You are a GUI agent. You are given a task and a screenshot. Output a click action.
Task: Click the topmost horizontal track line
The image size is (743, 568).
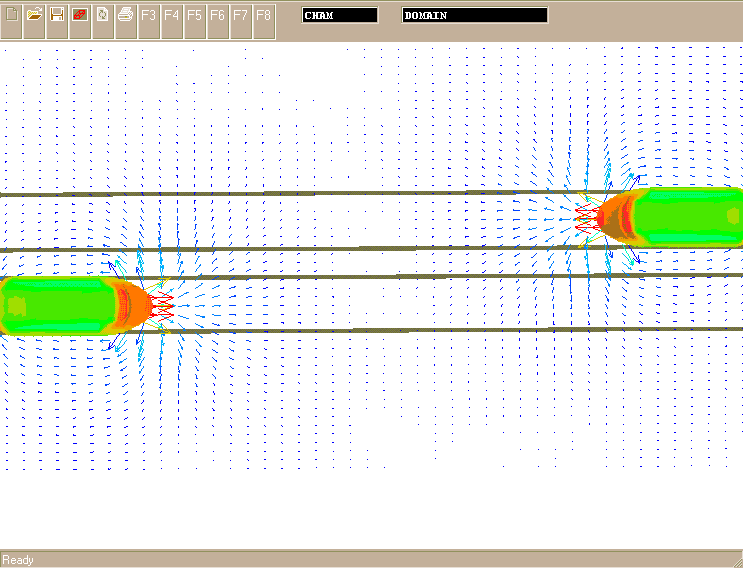[300, 194]
